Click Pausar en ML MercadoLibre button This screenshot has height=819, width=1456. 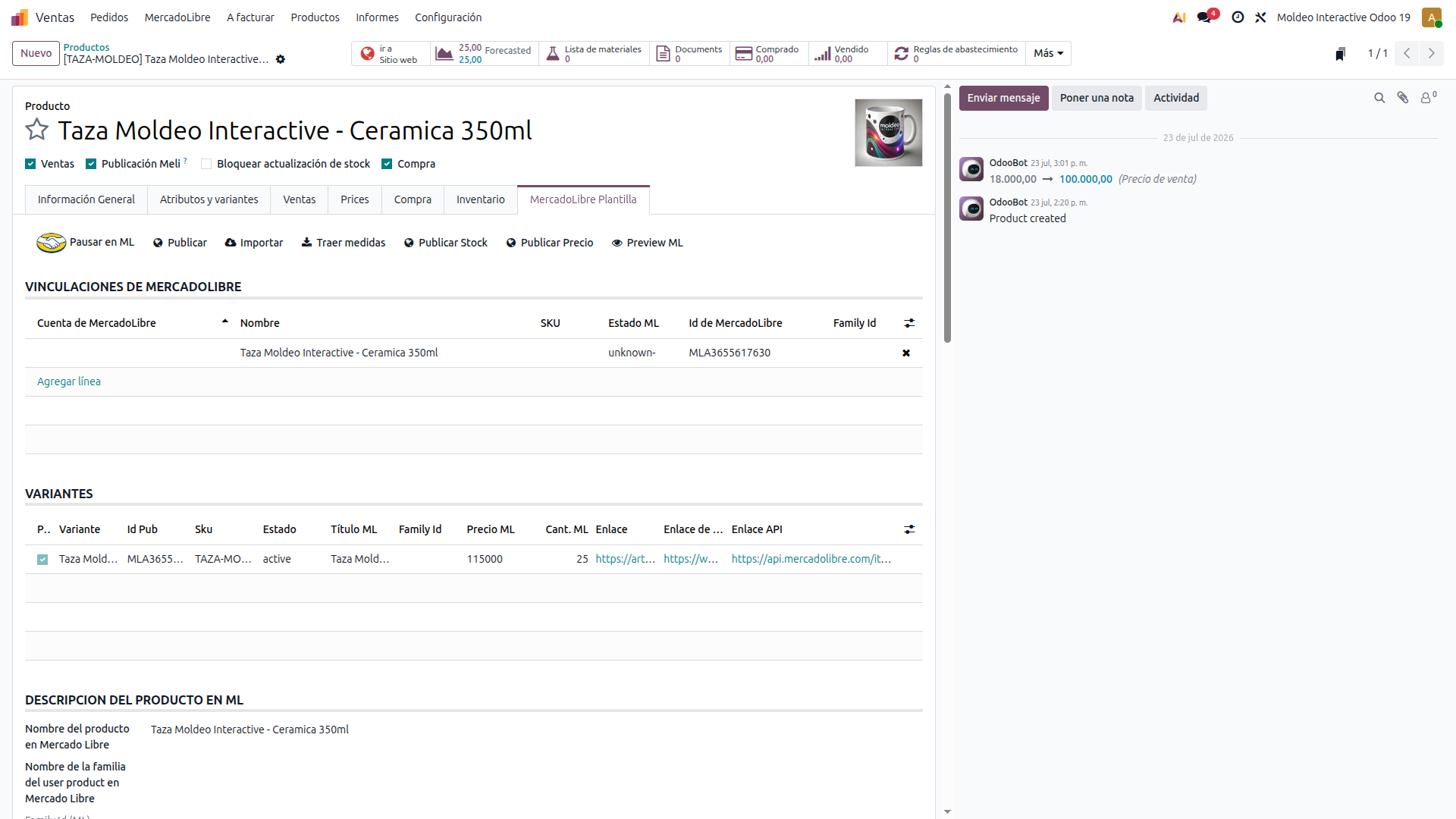[86, 243]
